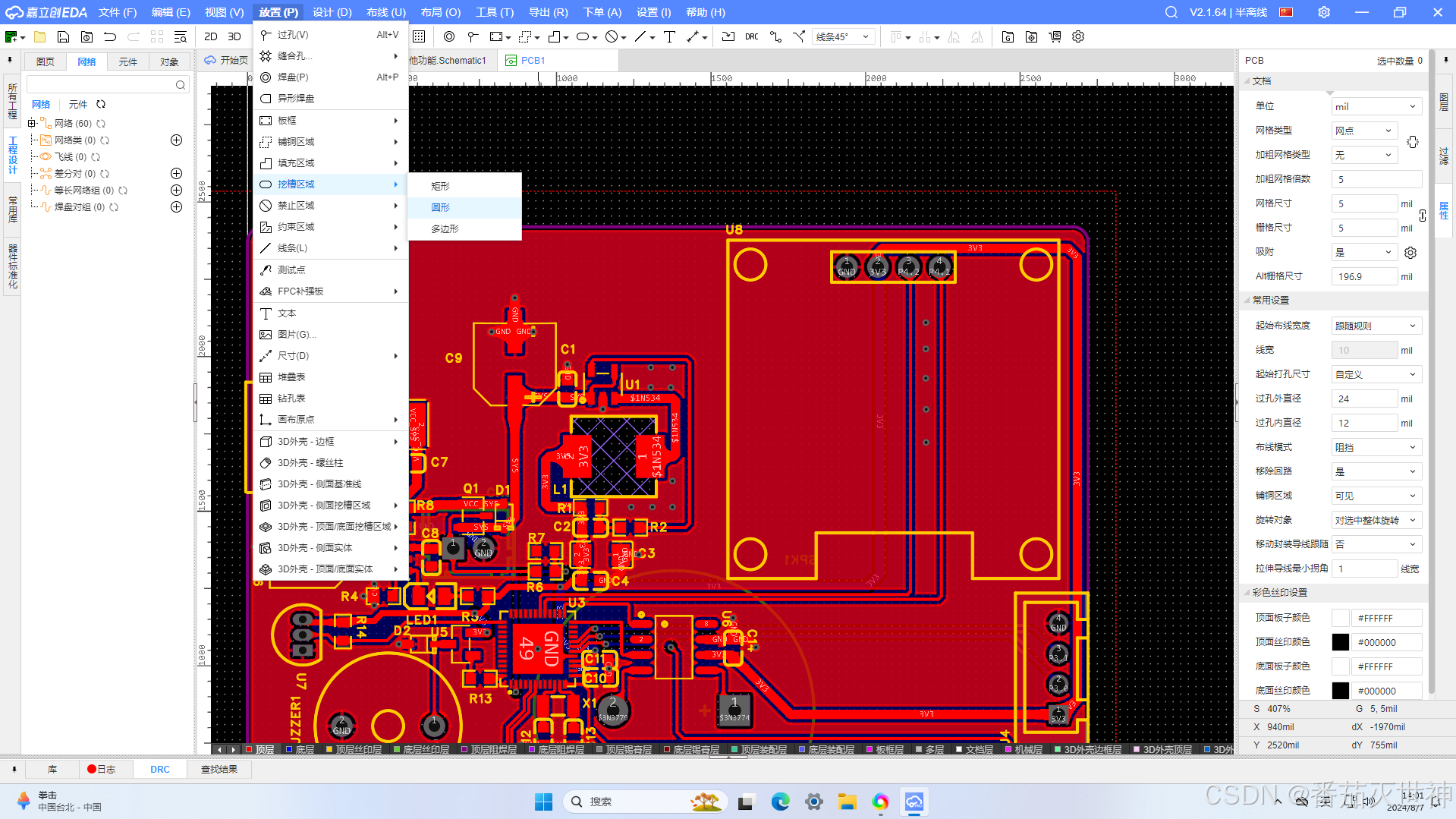Select the pad placement tool icon
Screen dimensions: 1456x819
pyautogui.click(x=449, y=36)
